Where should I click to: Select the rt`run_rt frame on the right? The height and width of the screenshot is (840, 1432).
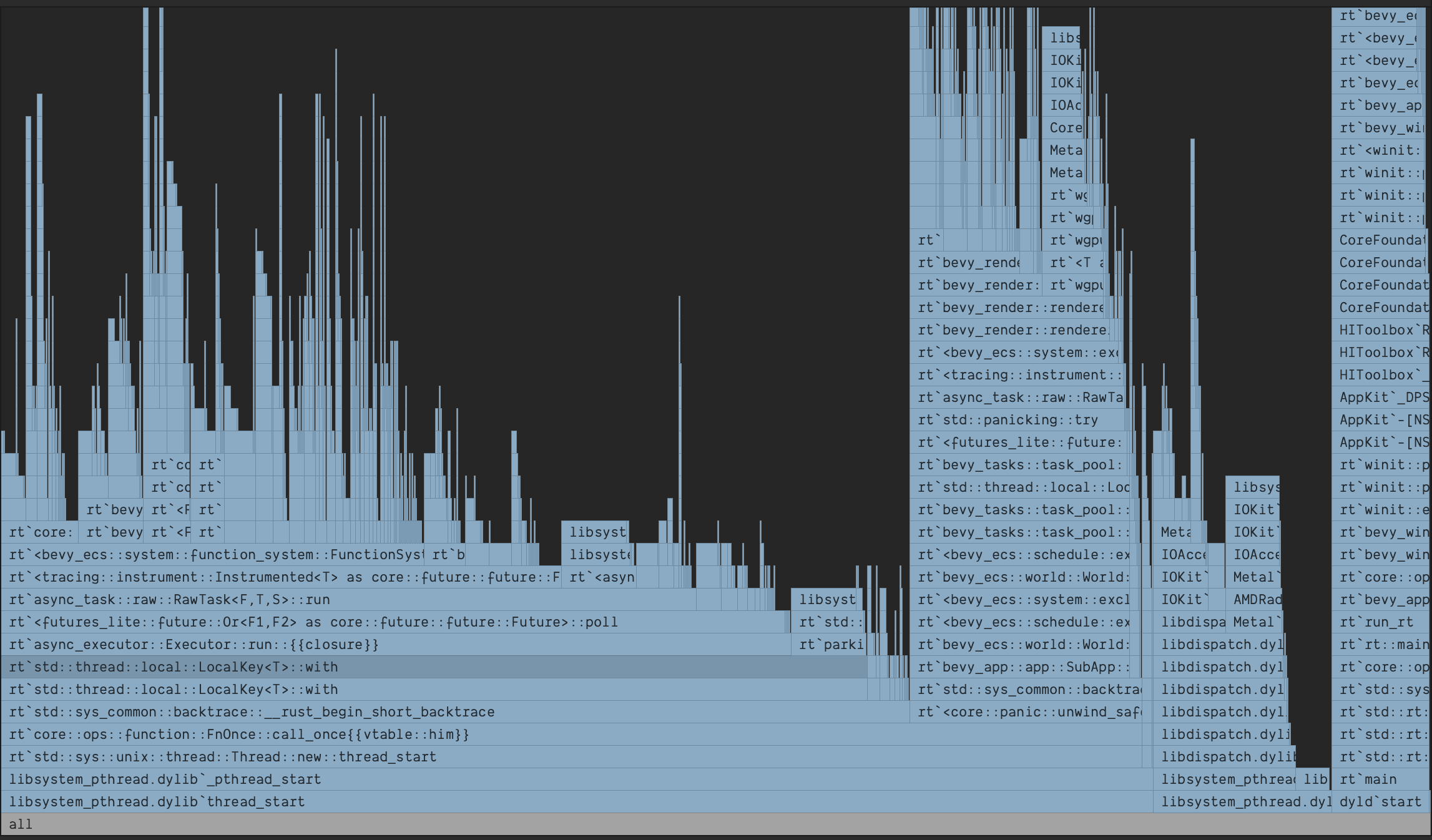coord(1378,622)
